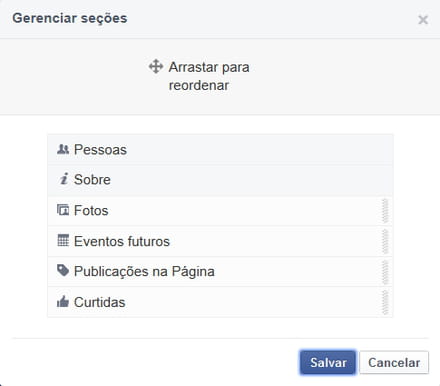The image size is (440, 386).
Task: Click the tag icon beside Publicações na Página
Action: [63, 271]
